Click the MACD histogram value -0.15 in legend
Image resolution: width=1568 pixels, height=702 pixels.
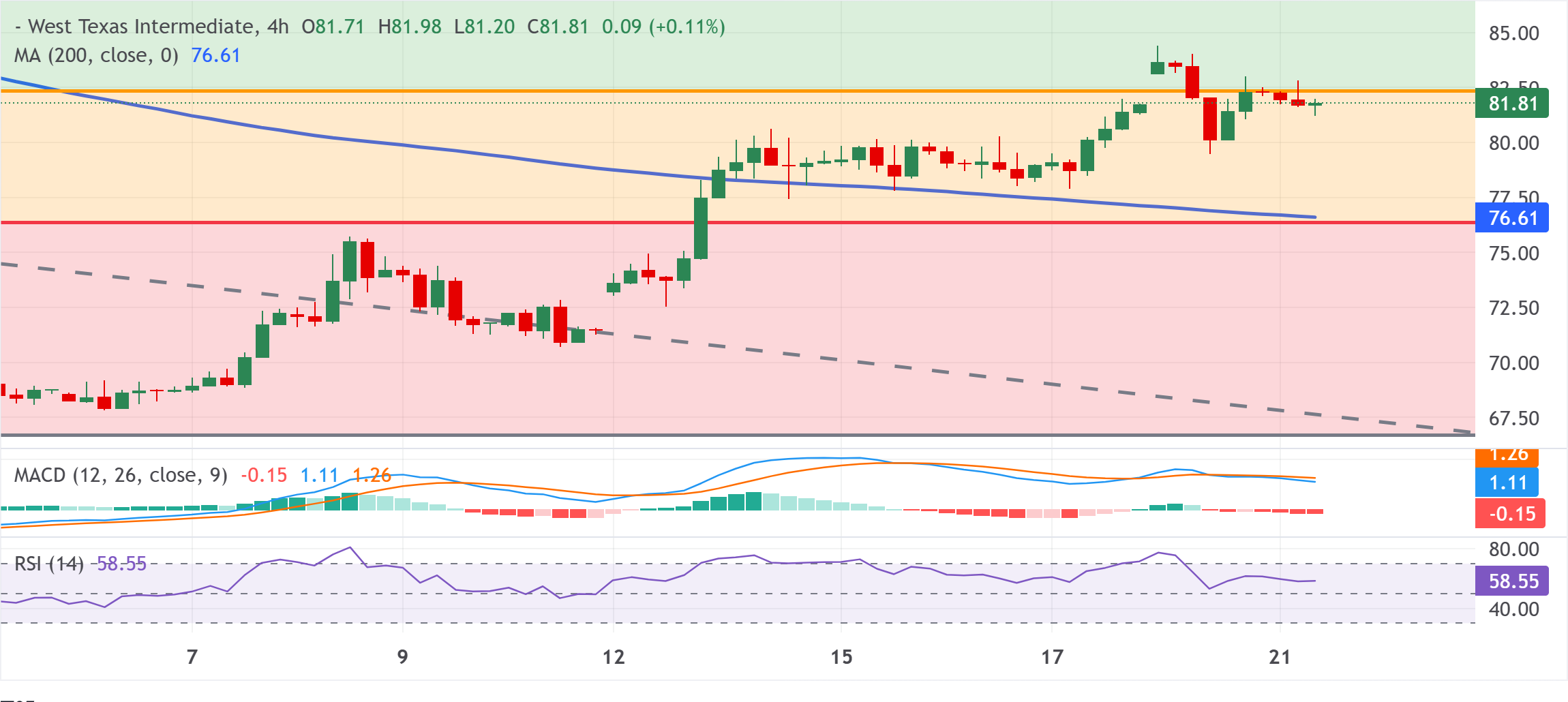click(x=264, y=475)
